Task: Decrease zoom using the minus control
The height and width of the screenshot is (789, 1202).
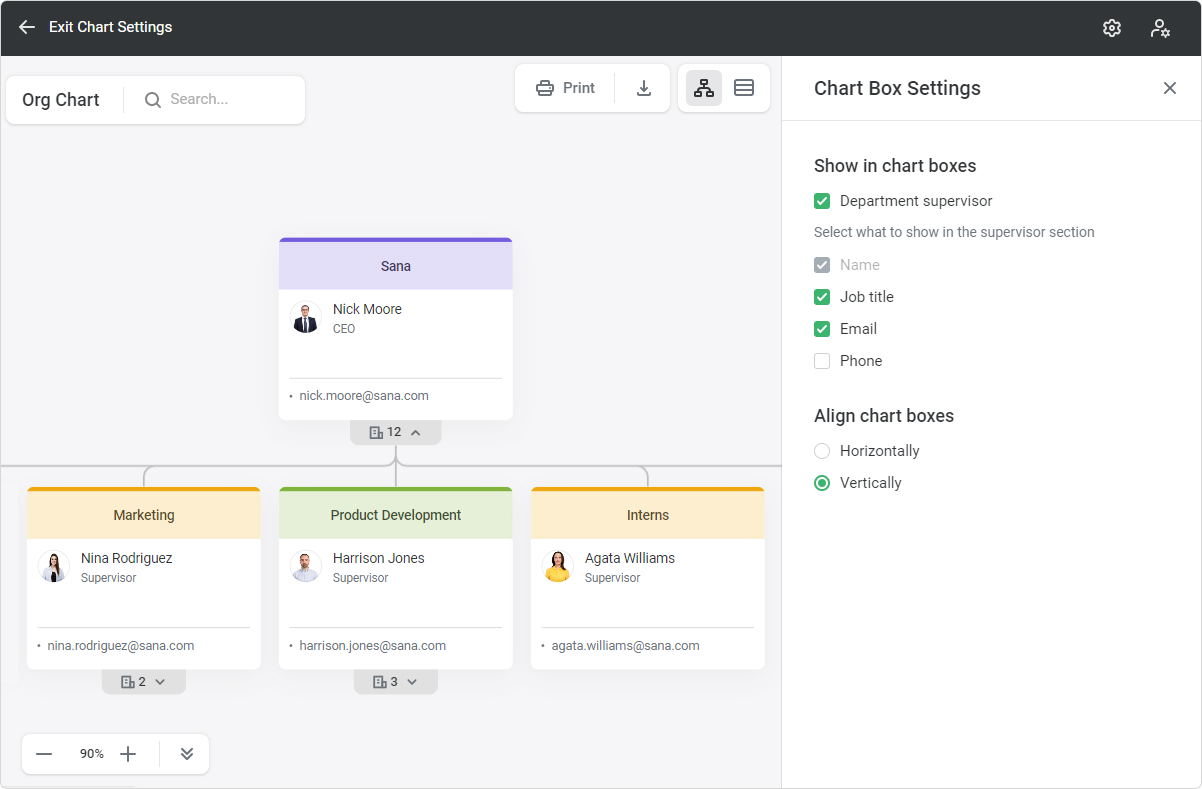Action: click(44, 753)
